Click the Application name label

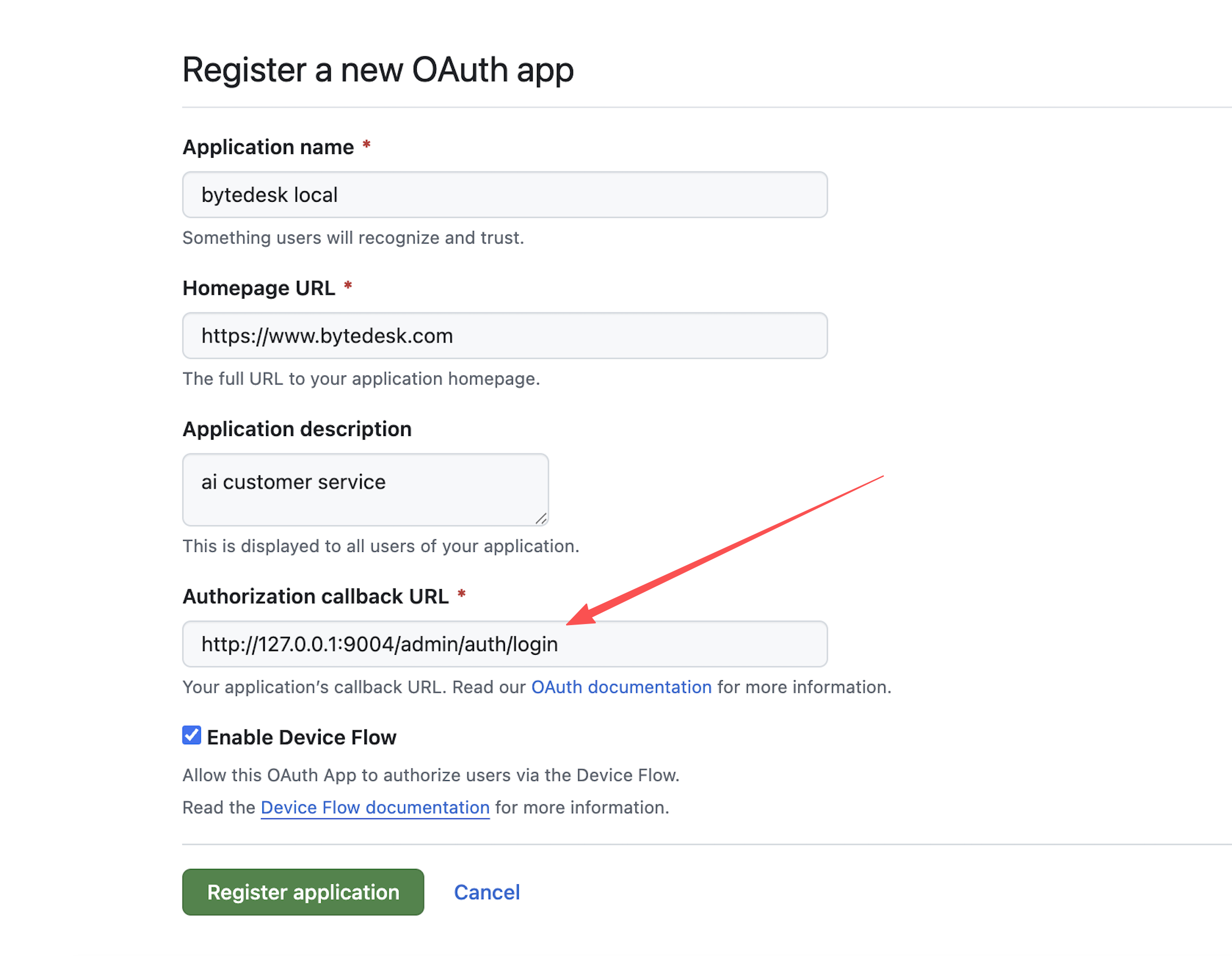[x=268, y=147]
